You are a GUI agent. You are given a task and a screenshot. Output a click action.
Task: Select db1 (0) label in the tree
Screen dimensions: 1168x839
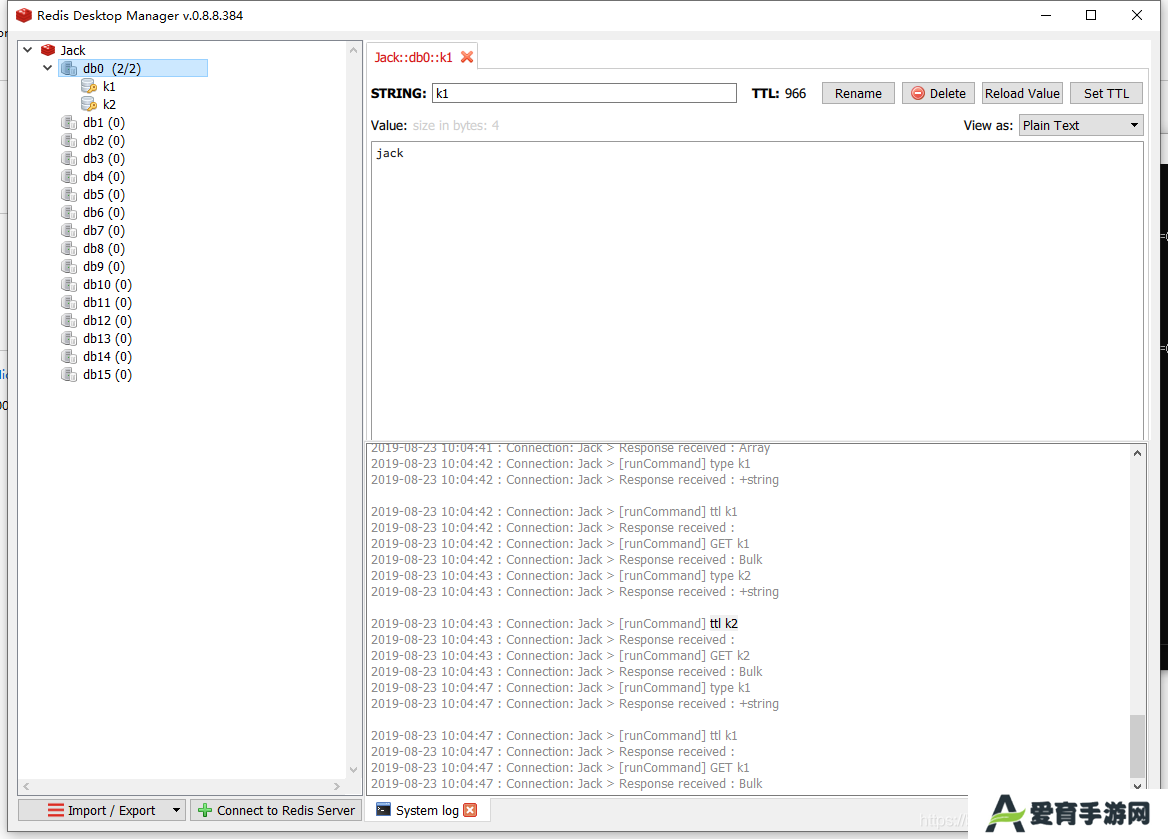pos(104,122)
